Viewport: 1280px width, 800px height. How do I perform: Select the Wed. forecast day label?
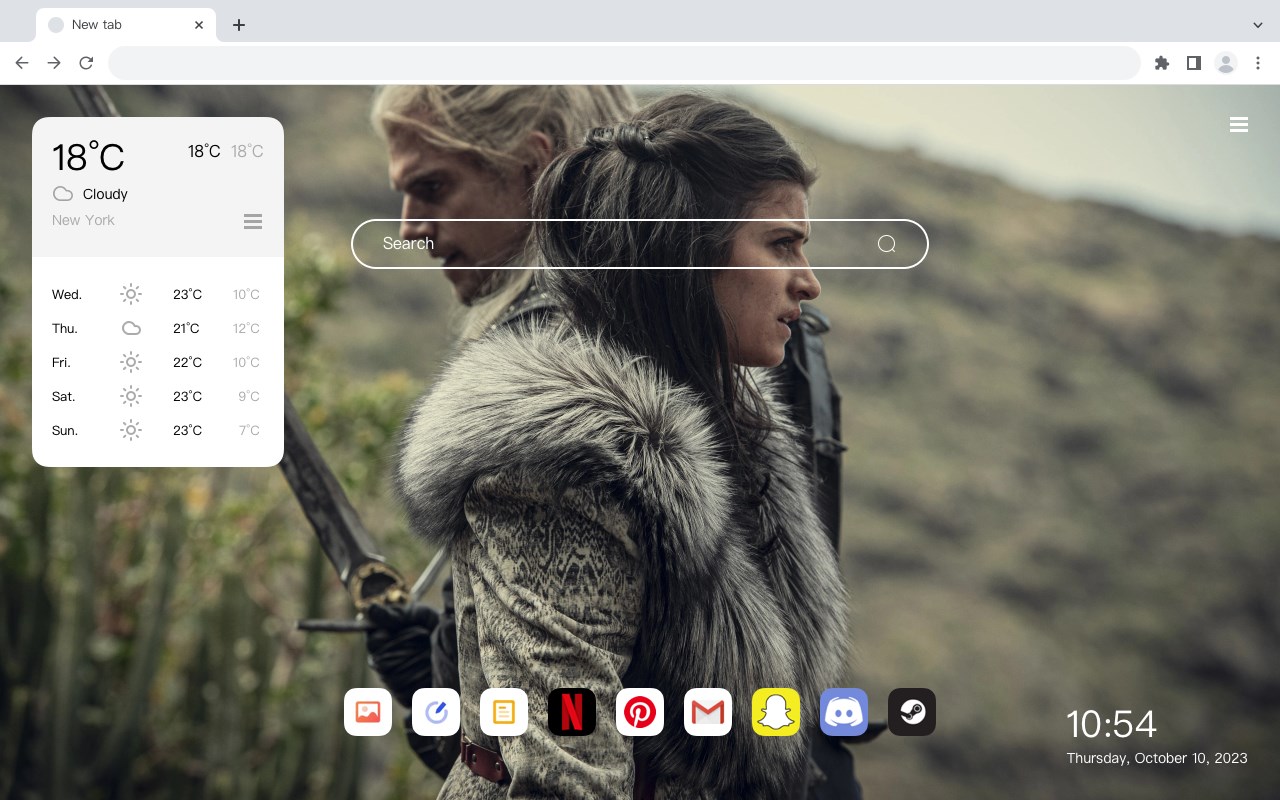click(67, 294)
